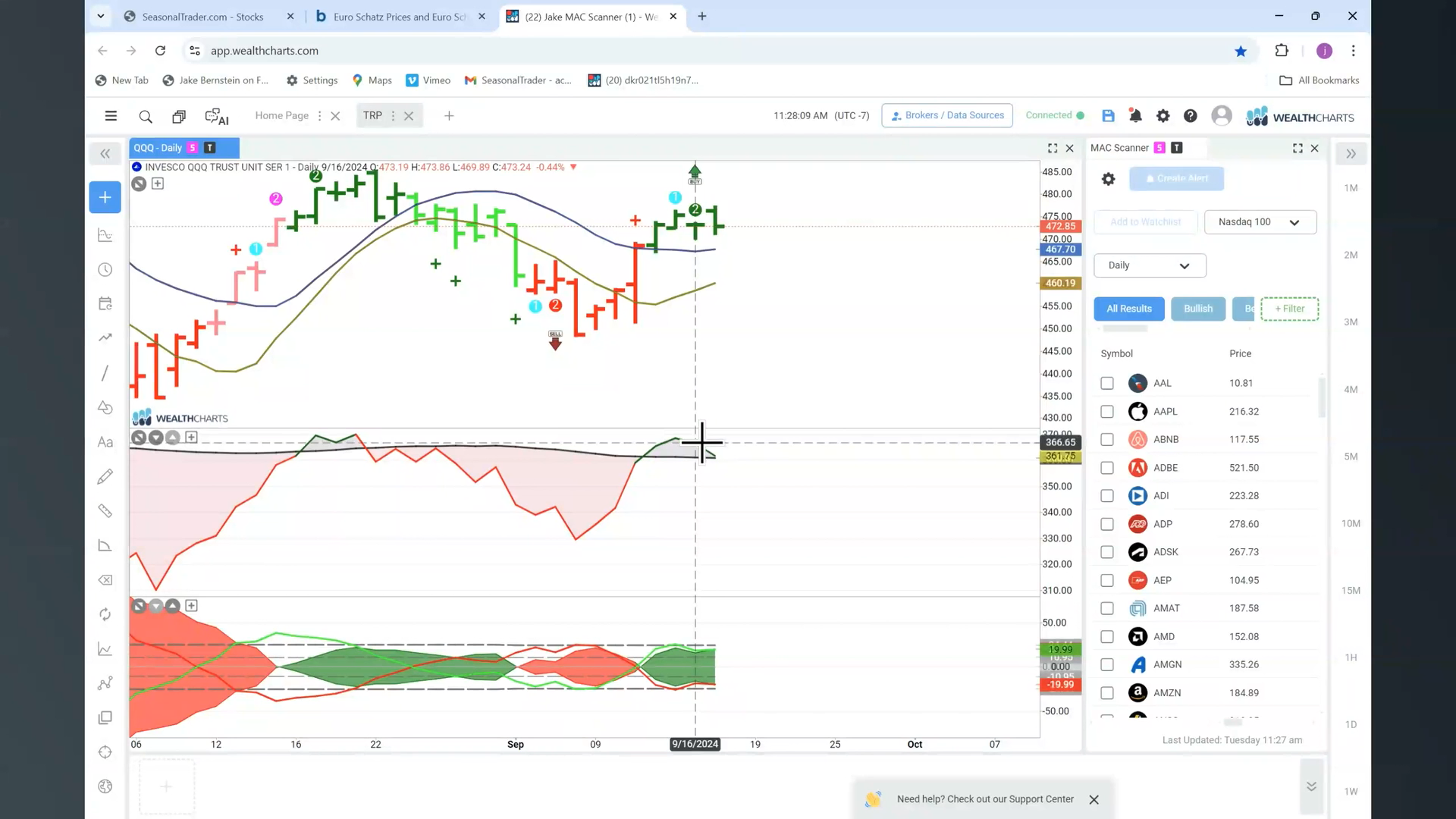Select the 1H range on the right strip

pyautogui.click(x=1351, y=657)
